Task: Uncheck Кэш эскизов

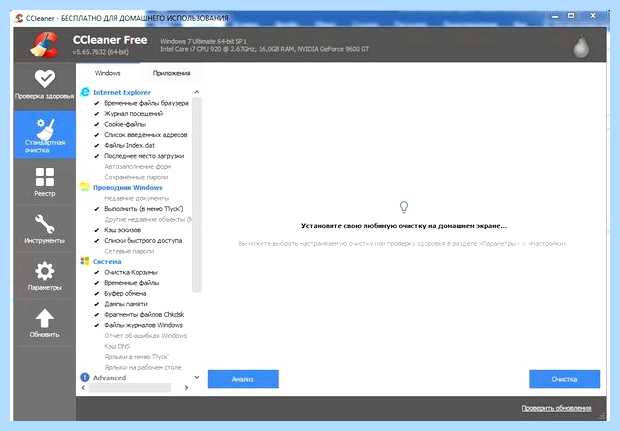Action: pos(96,230)
